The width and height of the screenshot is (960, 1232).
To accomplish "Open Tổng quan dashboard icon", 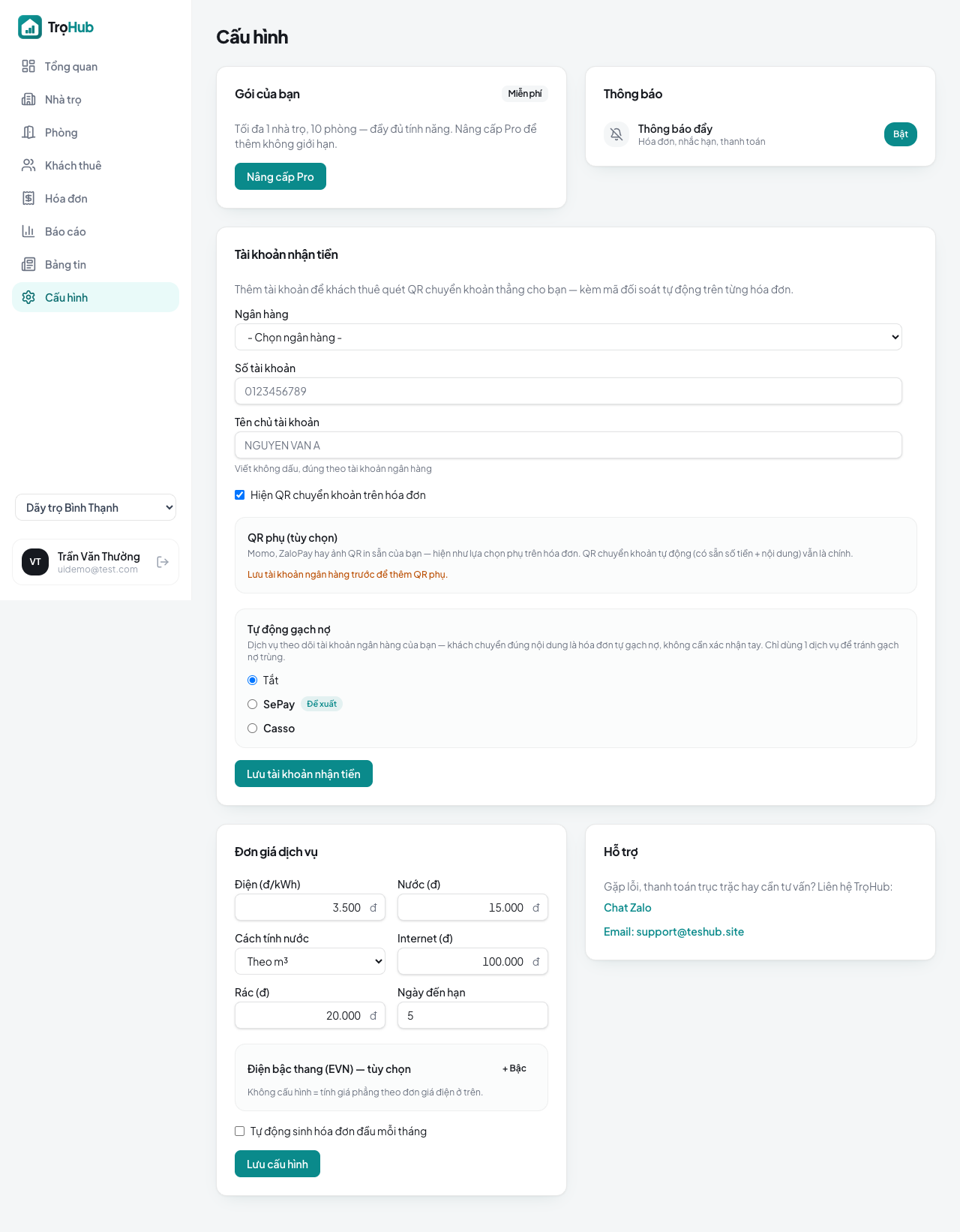I will (28, 66).
